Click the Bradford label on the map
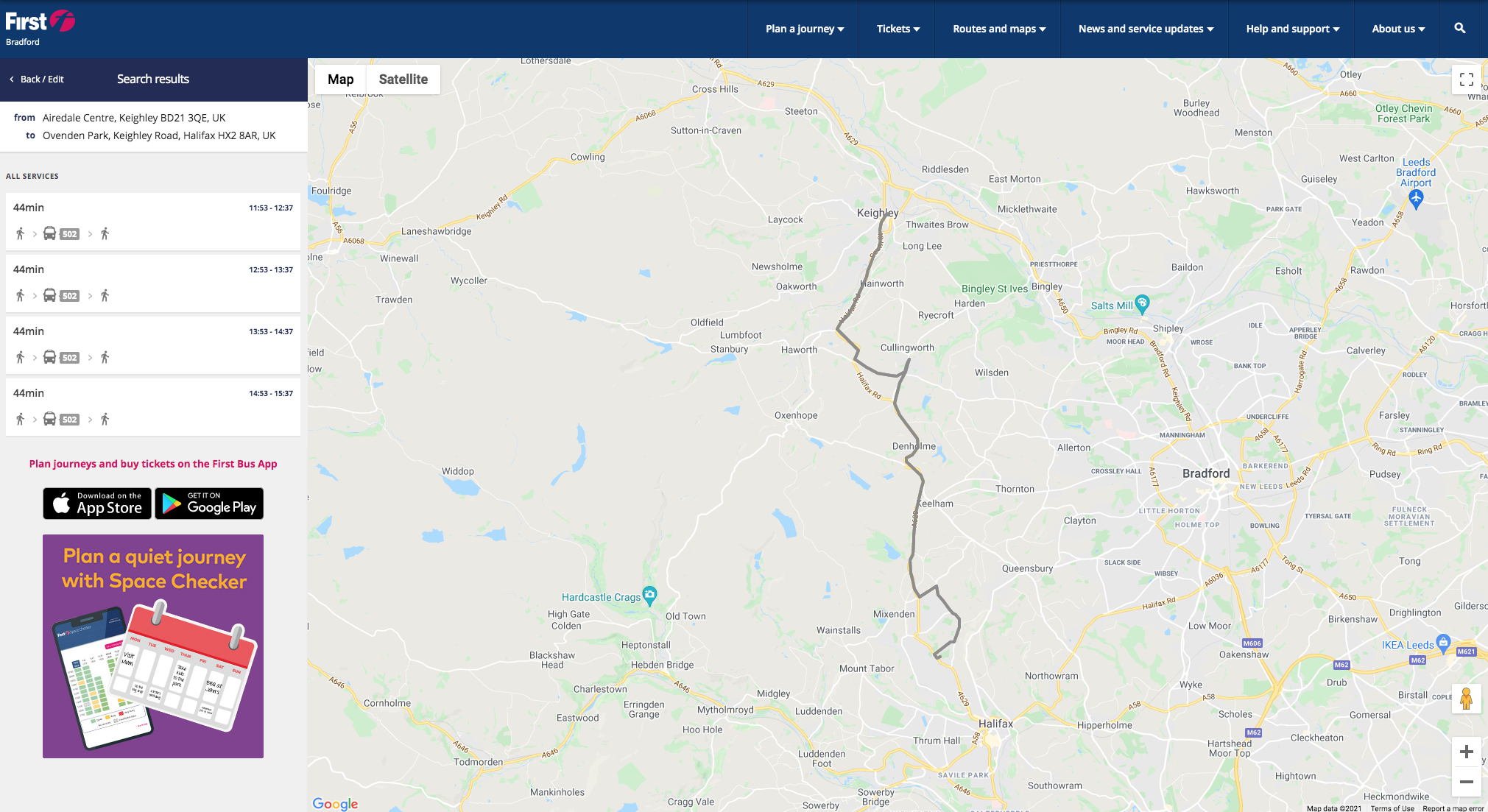 point(1206,473)
